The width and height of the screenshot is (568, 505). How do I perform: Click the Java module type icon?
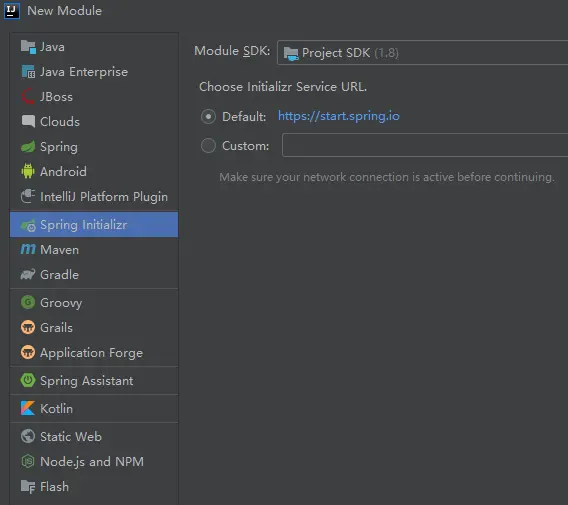28,47
